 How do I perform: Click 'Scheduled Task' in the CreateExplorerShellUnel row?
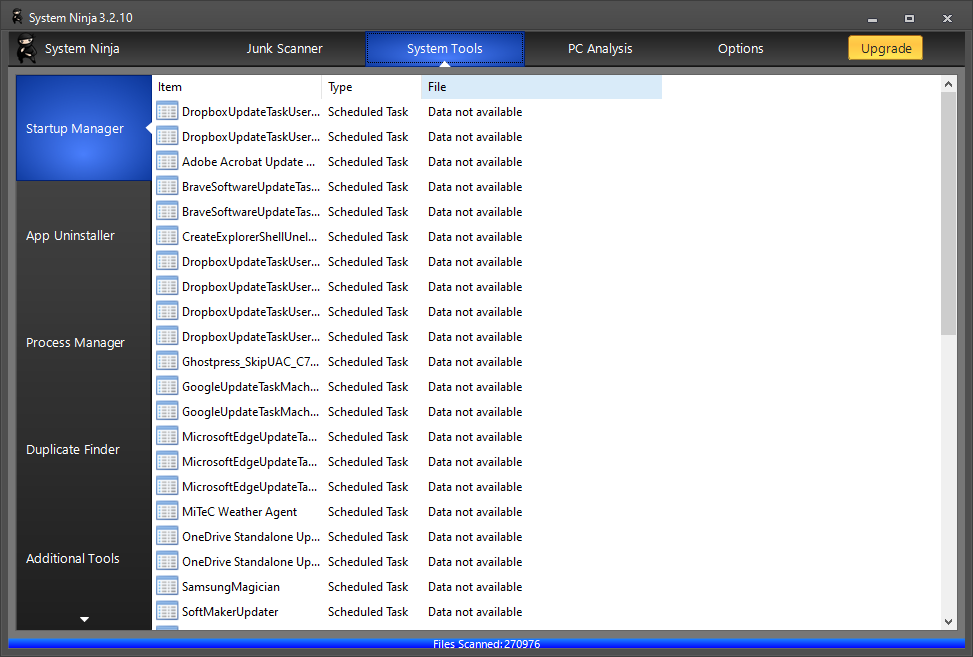click(x=368, y=237)
